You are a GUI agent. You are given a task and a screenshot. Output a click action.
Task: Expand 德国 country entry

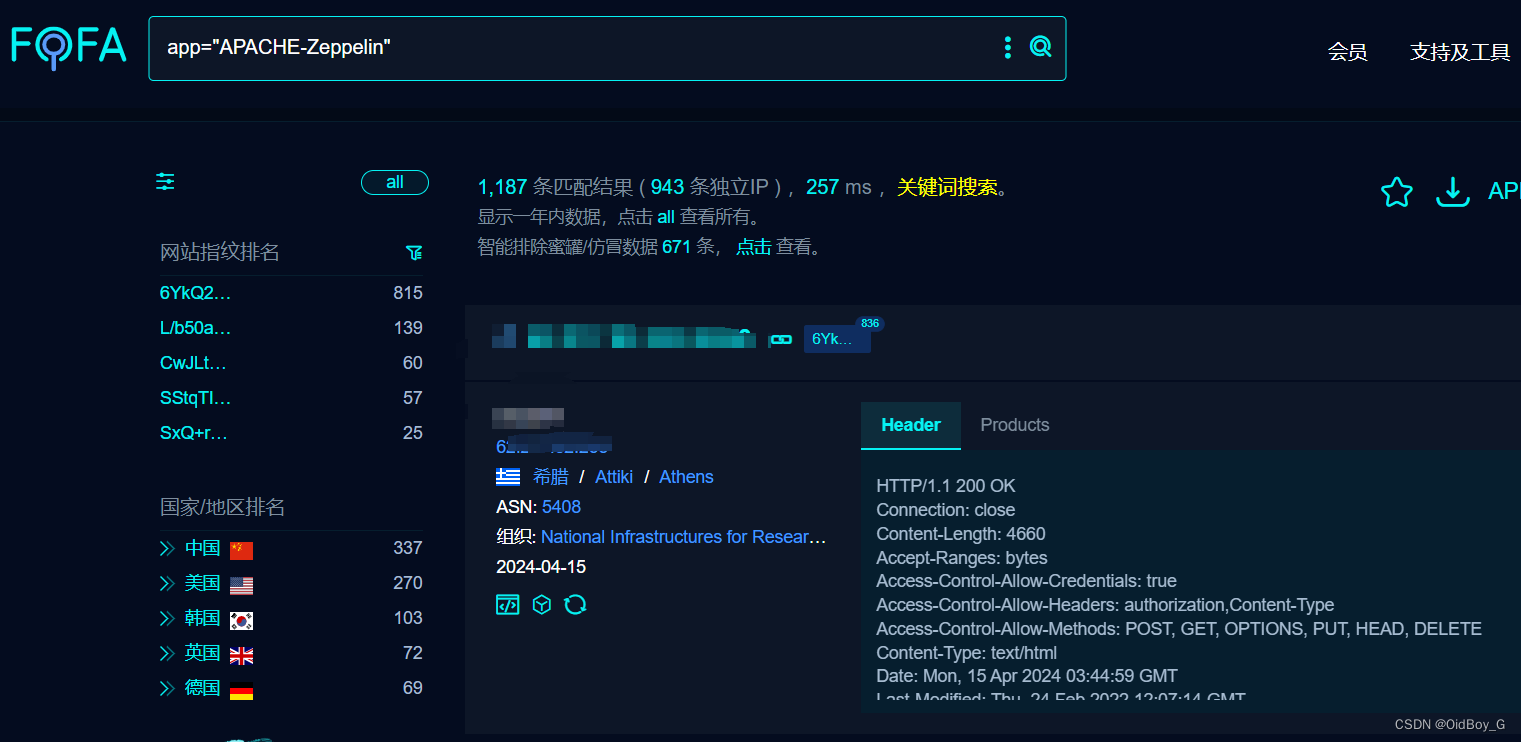[167, 688]
